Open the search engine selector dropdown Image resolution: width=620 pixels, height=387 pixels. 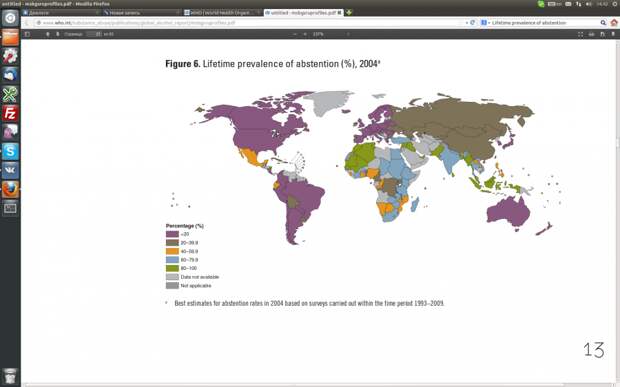[x=485, y=23]
